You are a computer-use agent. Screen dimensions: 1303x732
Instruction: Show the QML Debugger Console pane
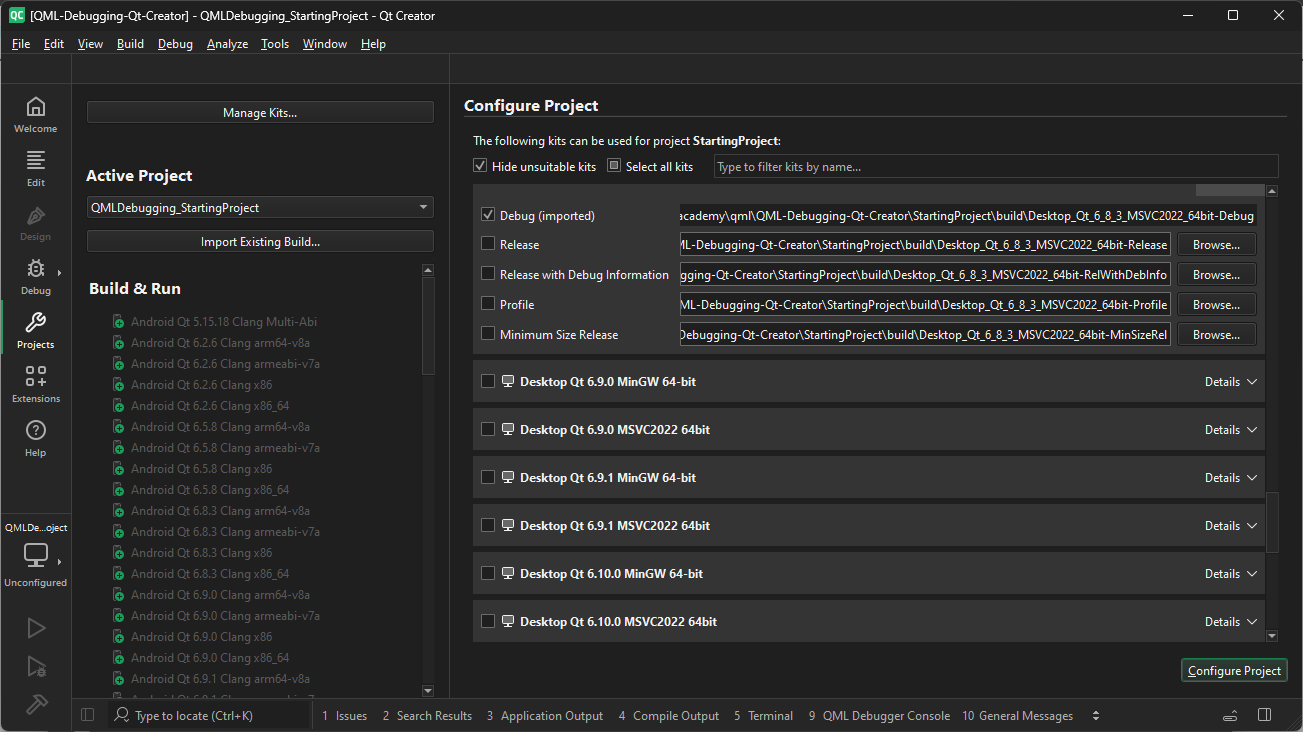click(879, 715)
